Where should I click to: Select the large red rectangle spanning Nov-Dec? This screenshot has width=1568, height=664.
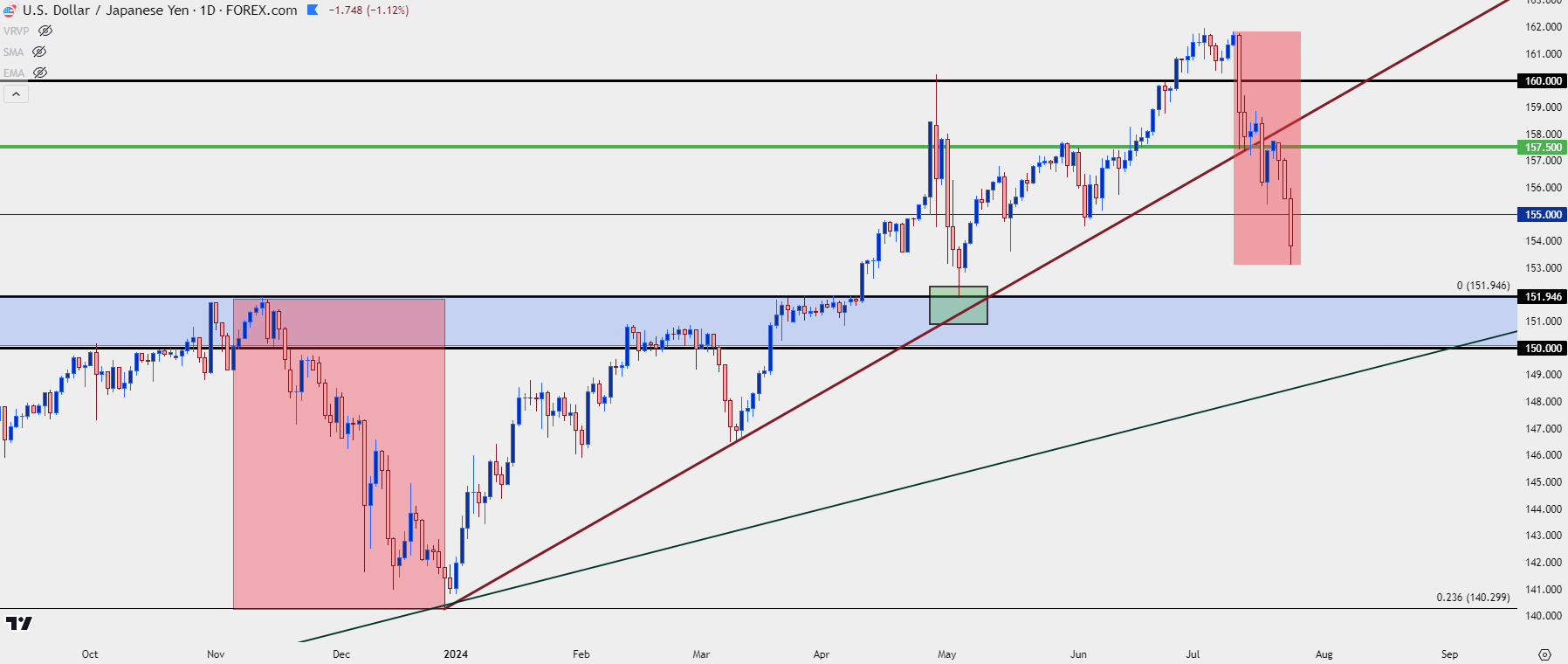coord(339,453)
